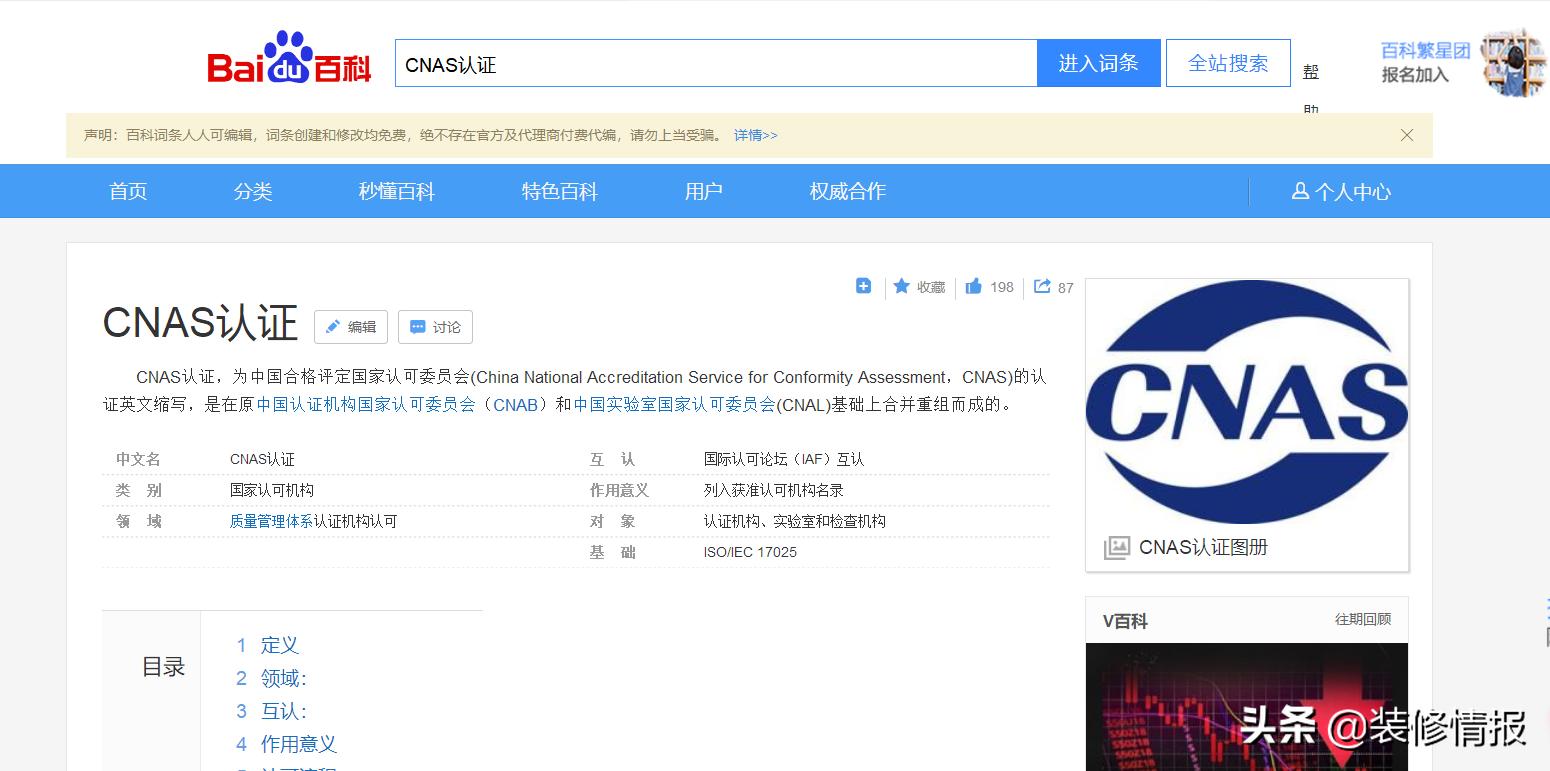Open the 往期回顾 link in V百科
Image resolution: width=1550 pixels, height=771 pixels.
(x=1363, y=619)
